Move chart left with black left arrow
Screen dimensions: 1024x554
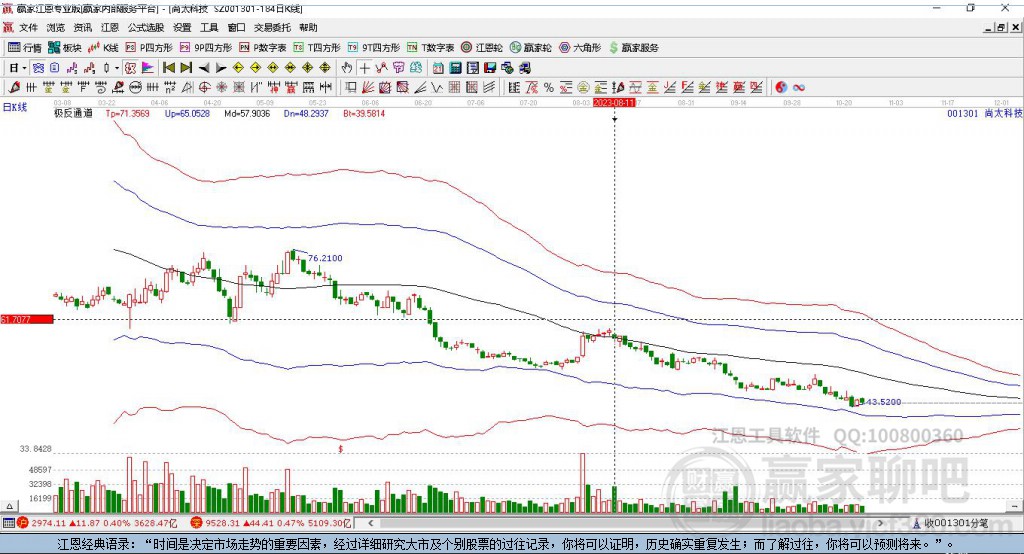[x=204, y=68]
